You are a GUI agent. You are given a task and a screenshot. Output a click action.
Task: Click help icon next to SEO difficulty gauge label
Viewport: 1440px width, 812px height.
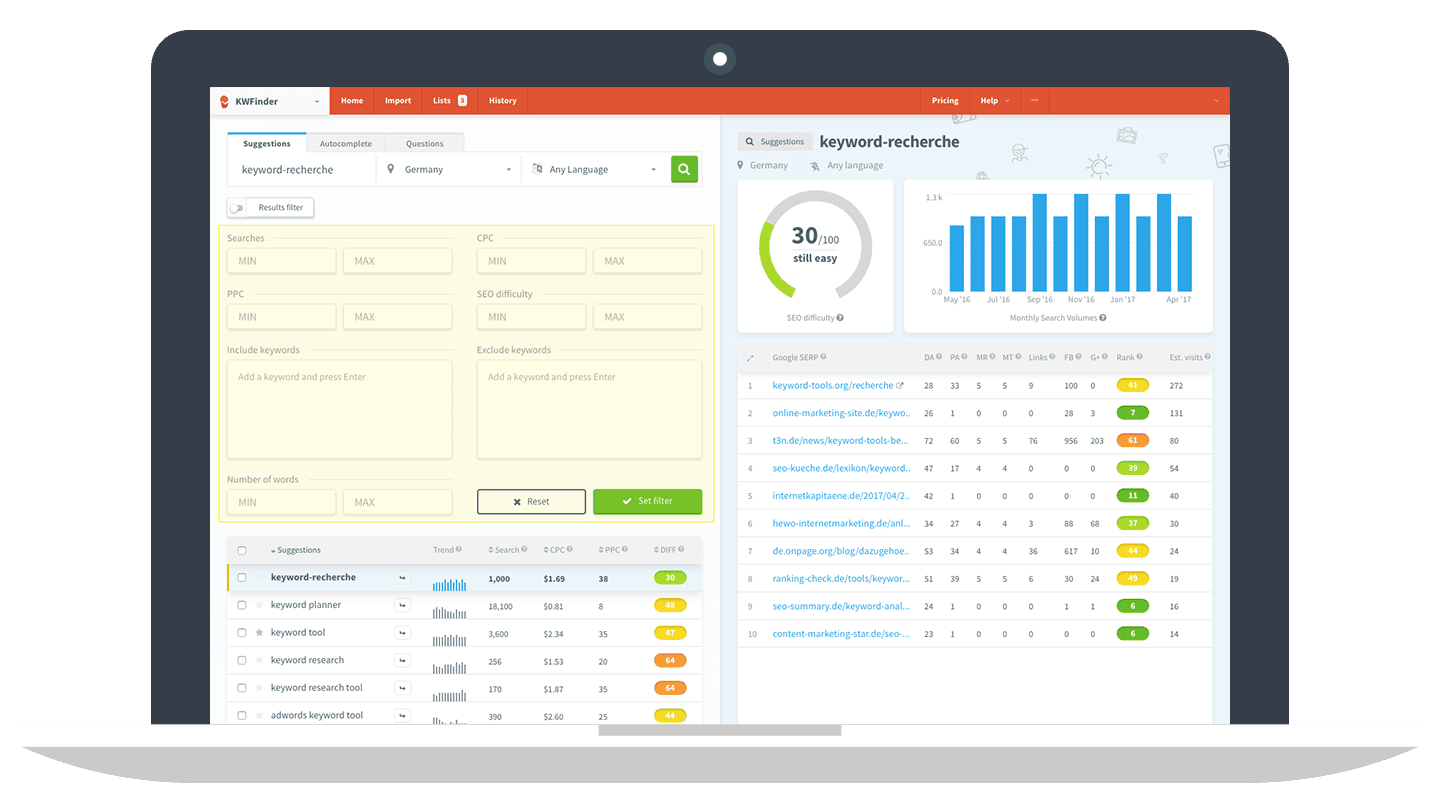coord(840,318)
